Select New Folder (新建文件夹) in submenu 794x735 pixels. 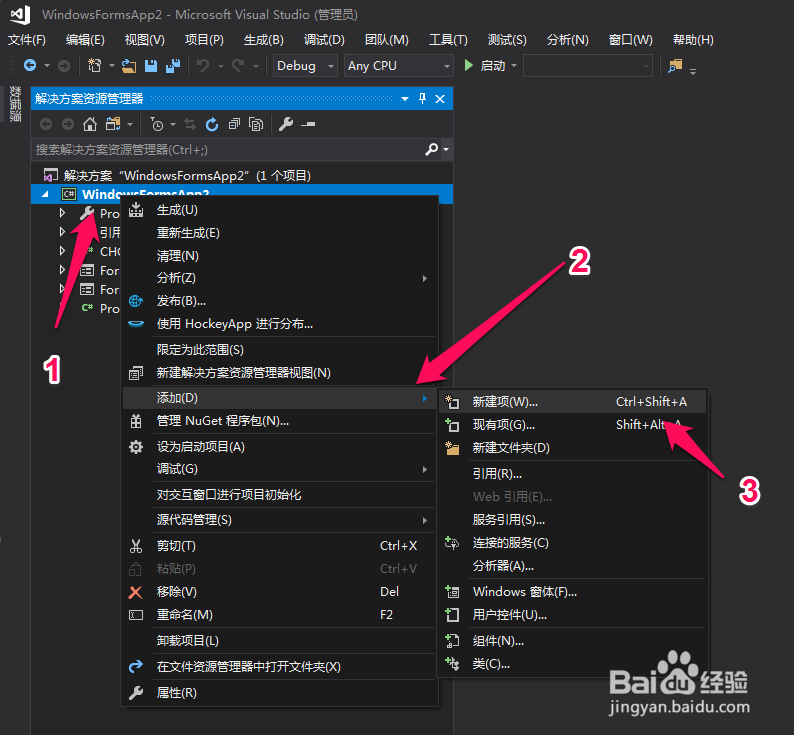tap(572, 448)
